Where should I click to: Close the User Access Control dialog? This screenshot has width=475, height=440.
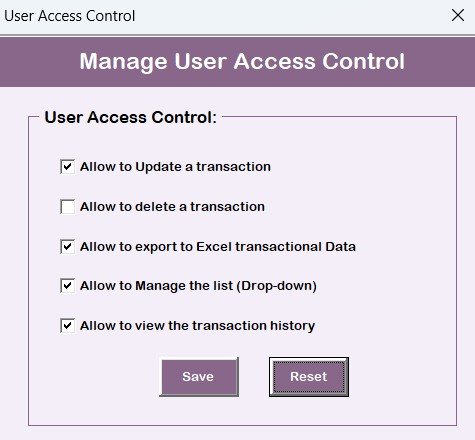coord(458,15)
